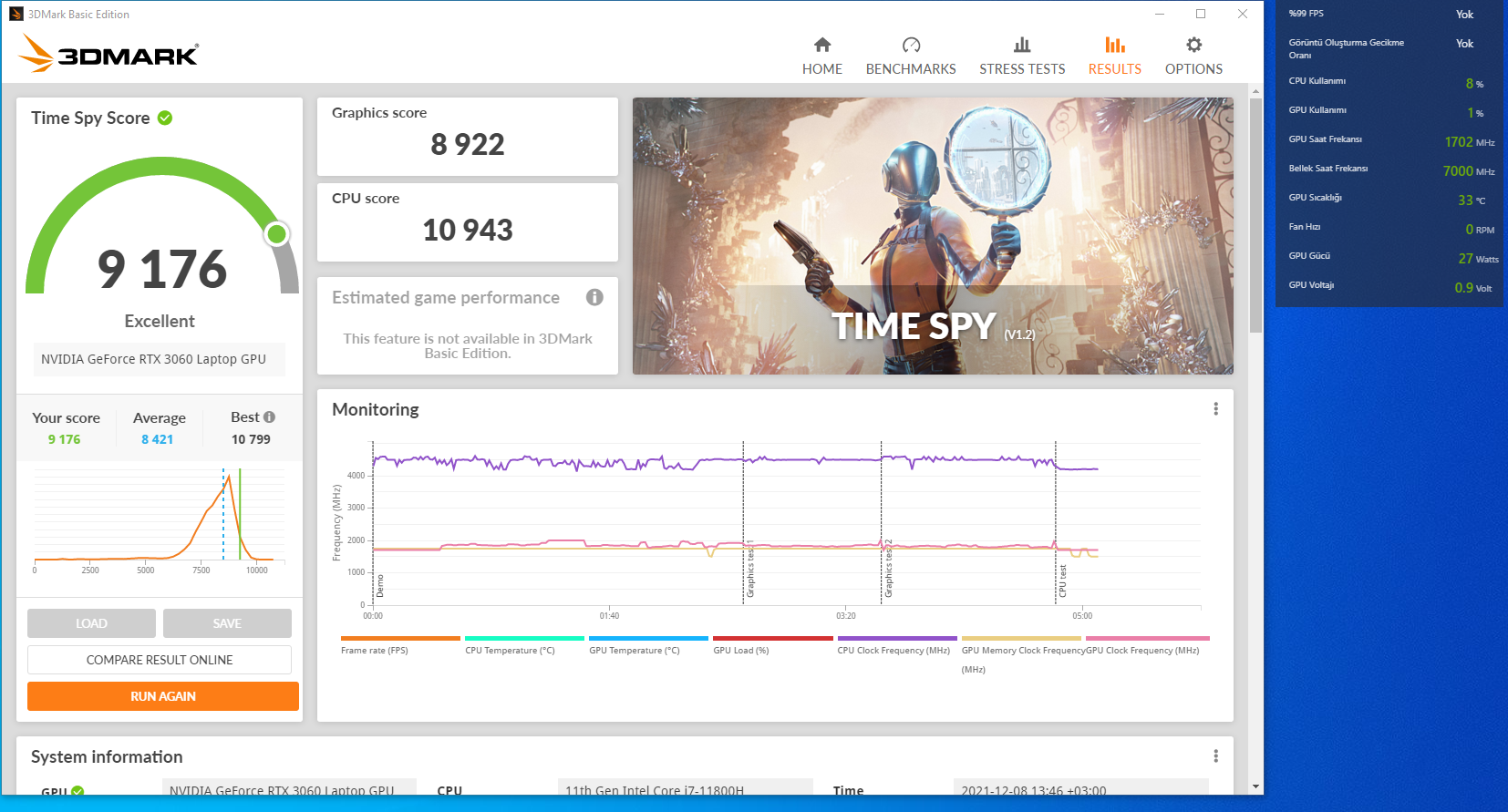Screen dimensions: 1508x812
Task: Click the Results orange bars icon
Action: coord(1115,45)
